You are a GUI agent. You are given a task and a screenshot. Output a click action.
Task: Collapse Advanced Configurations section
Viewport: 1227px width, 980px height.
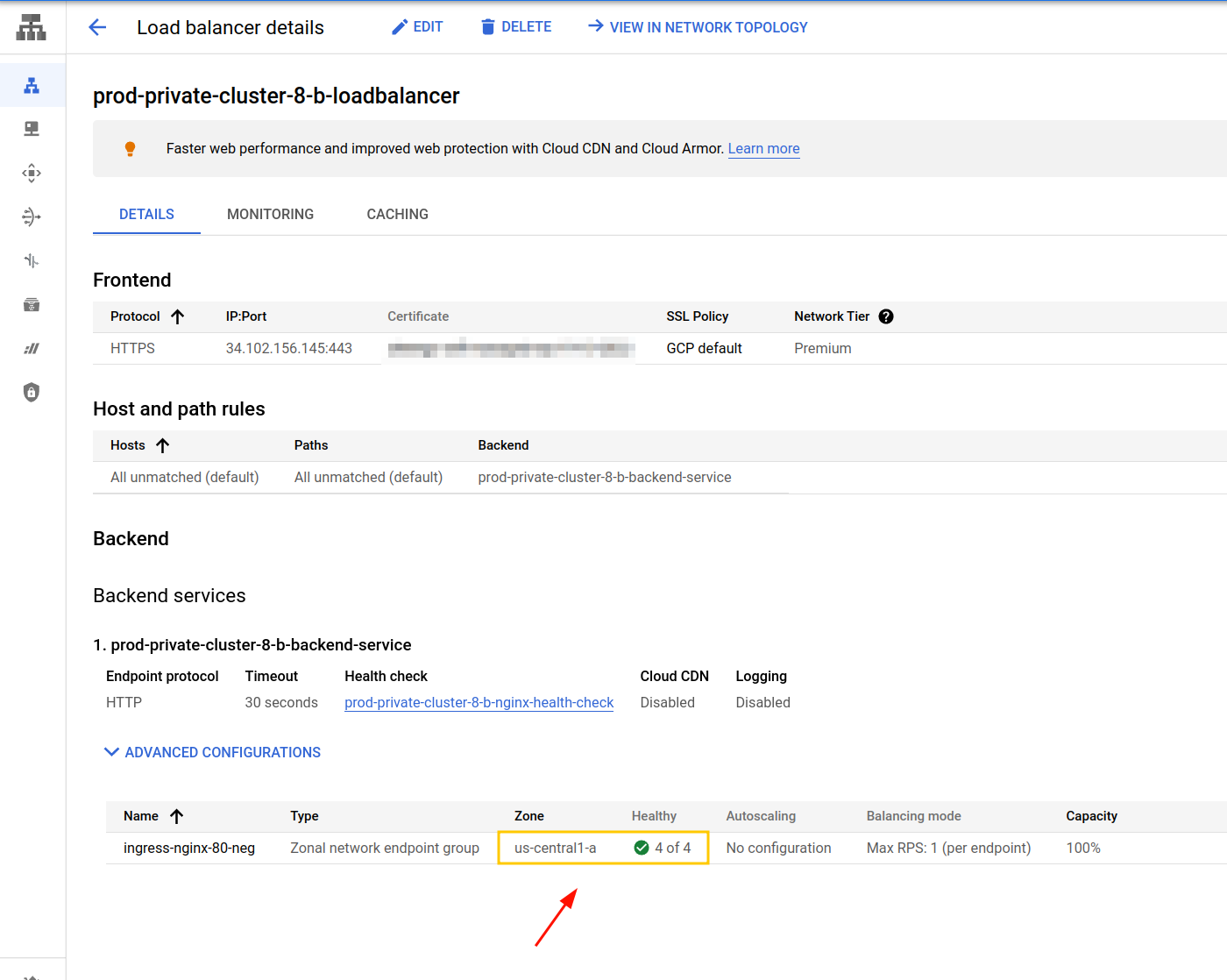(x=212, y=752)
